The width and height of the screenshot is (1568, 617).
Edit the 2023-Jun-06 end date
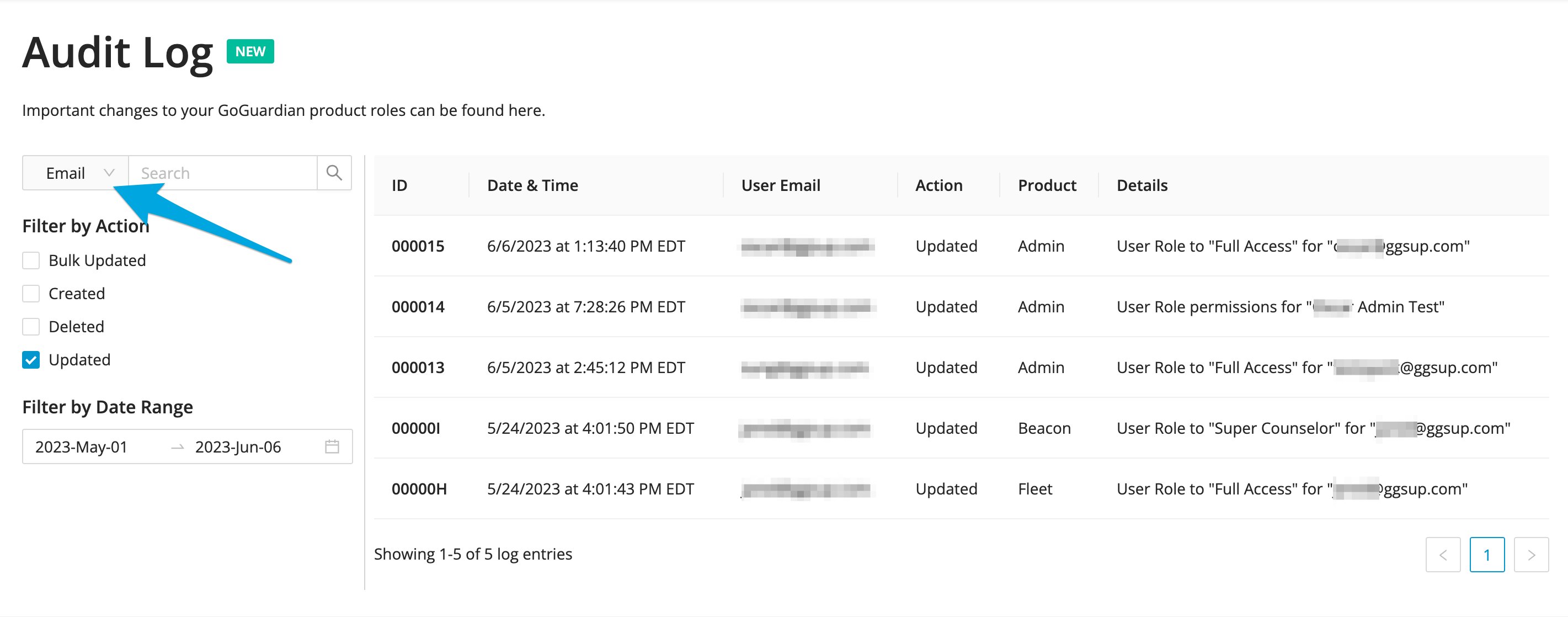coord(238,447)
